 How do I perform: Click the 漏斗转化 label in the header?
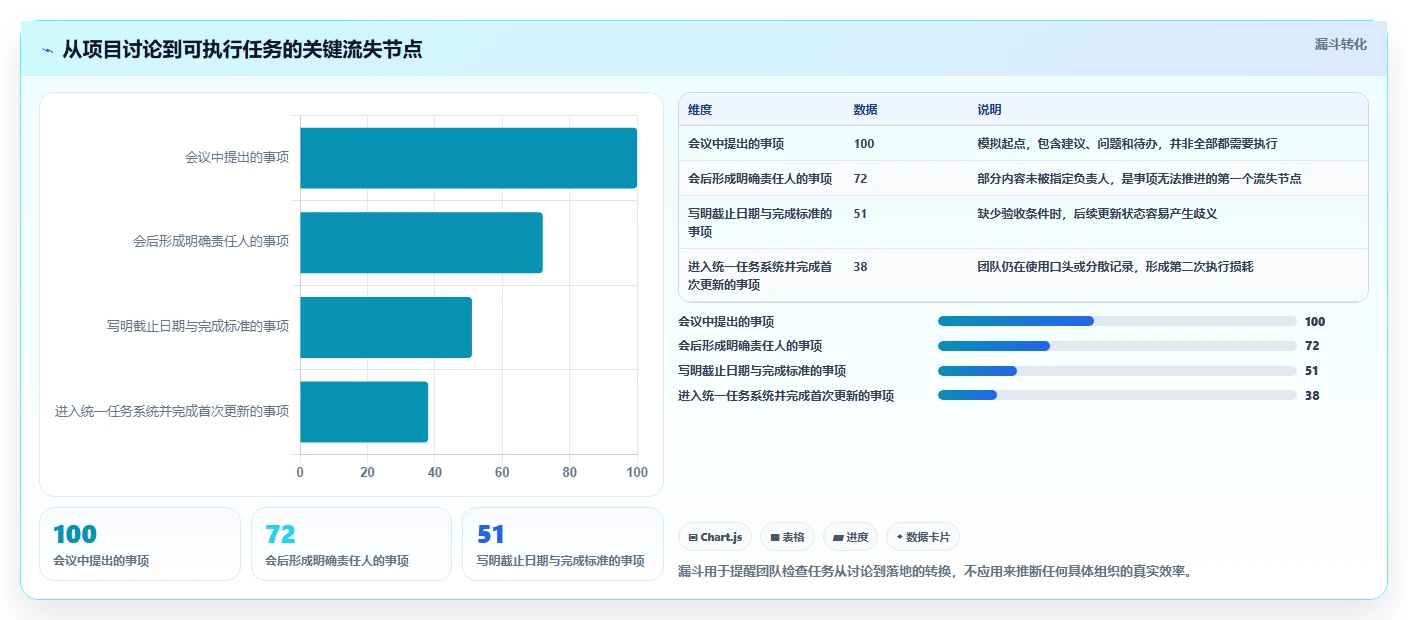pos(1340,44)
